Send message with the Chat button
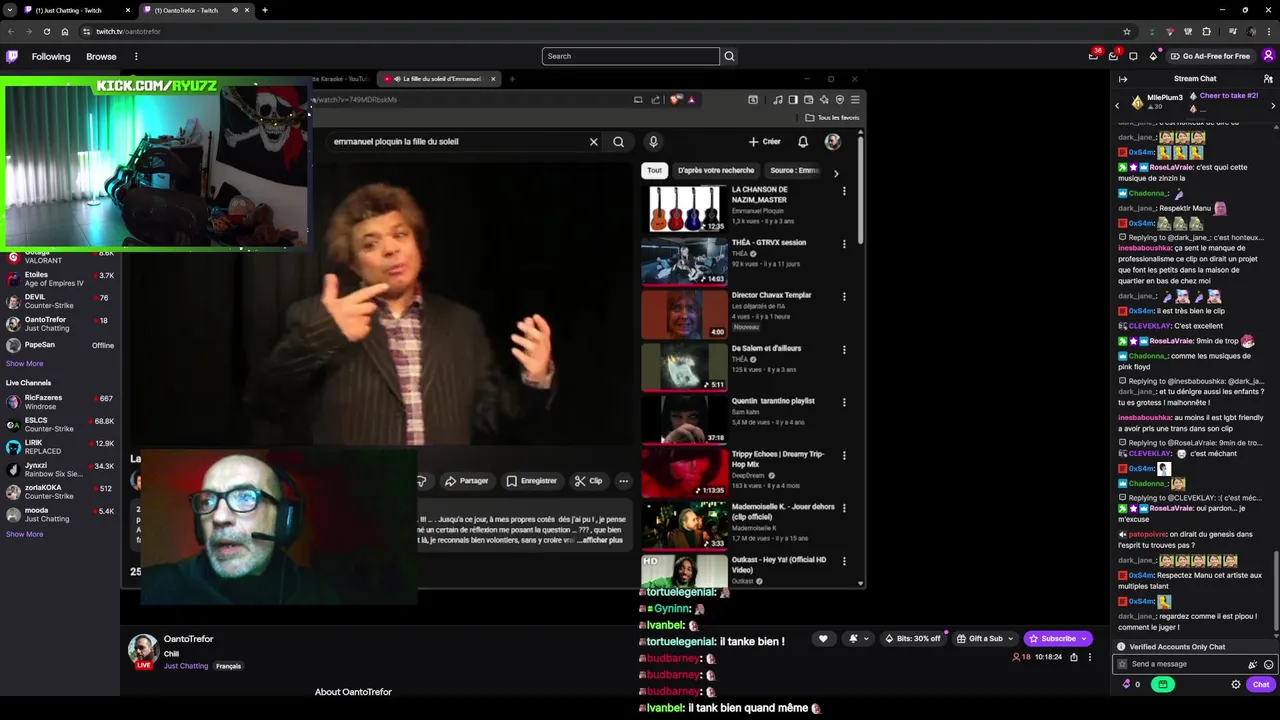 coord(1260,685)
